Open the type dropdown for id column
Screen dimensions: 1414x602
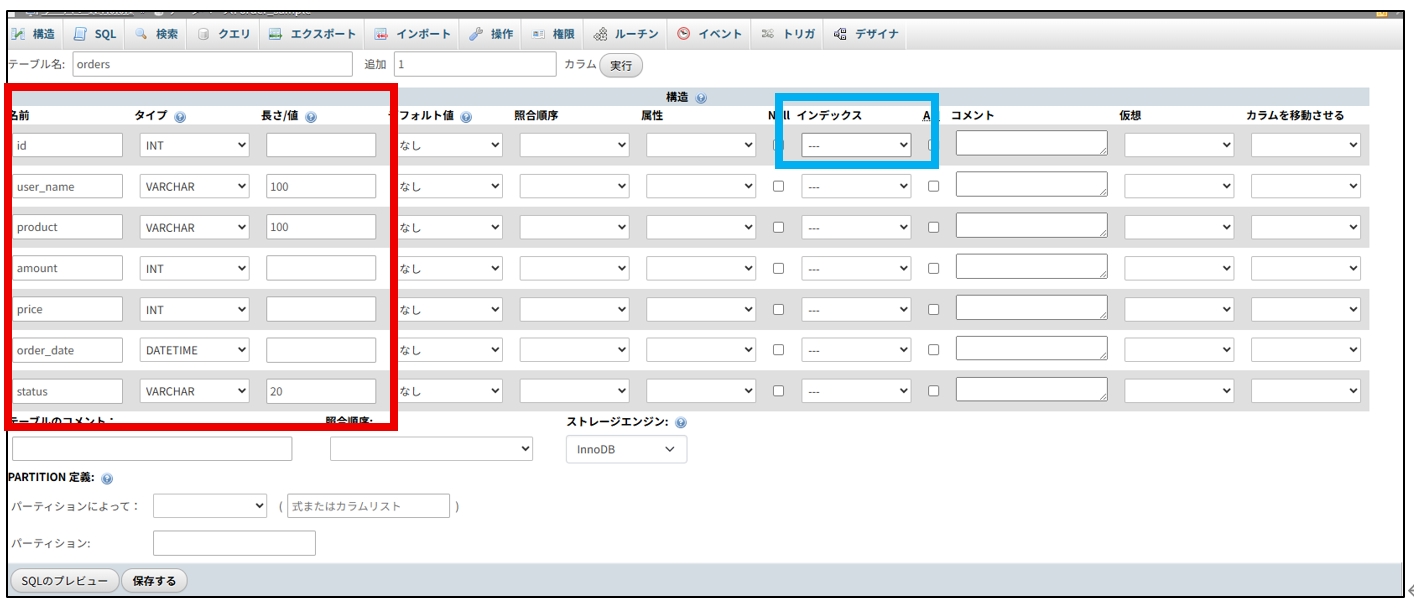(x=194, y=145)
